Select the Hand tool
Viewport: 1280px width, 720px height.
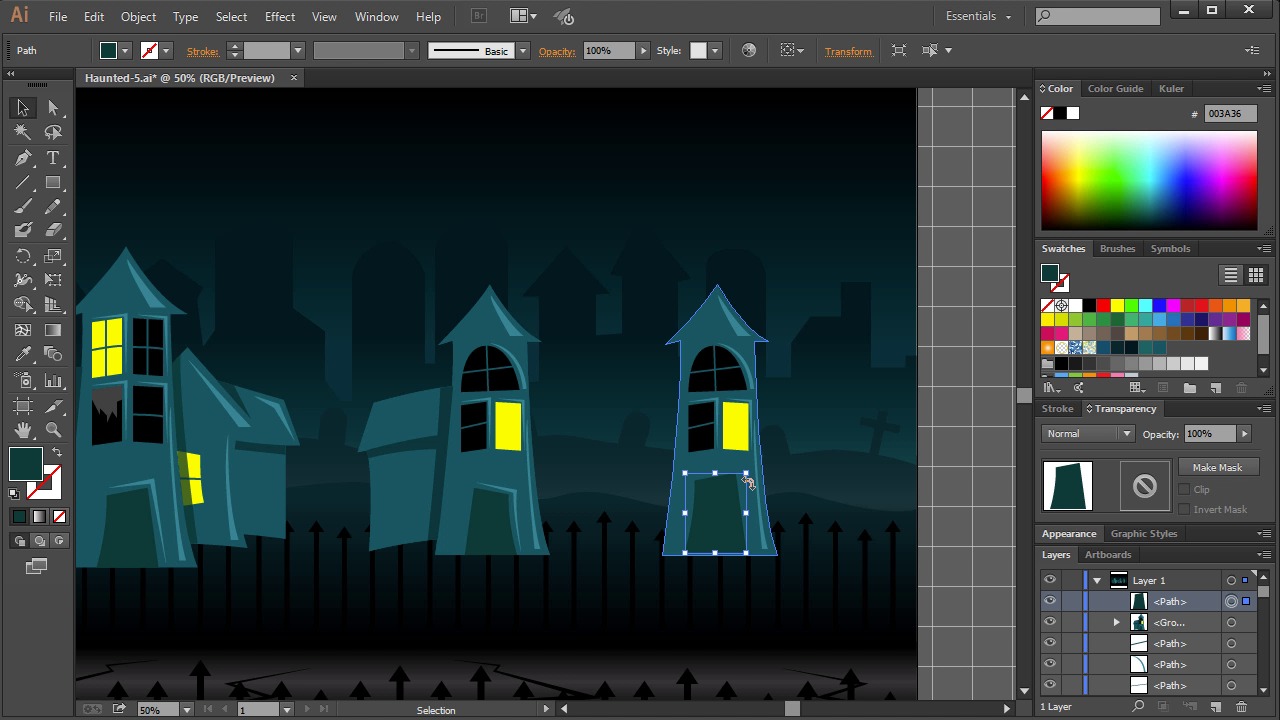coord(23,430)
